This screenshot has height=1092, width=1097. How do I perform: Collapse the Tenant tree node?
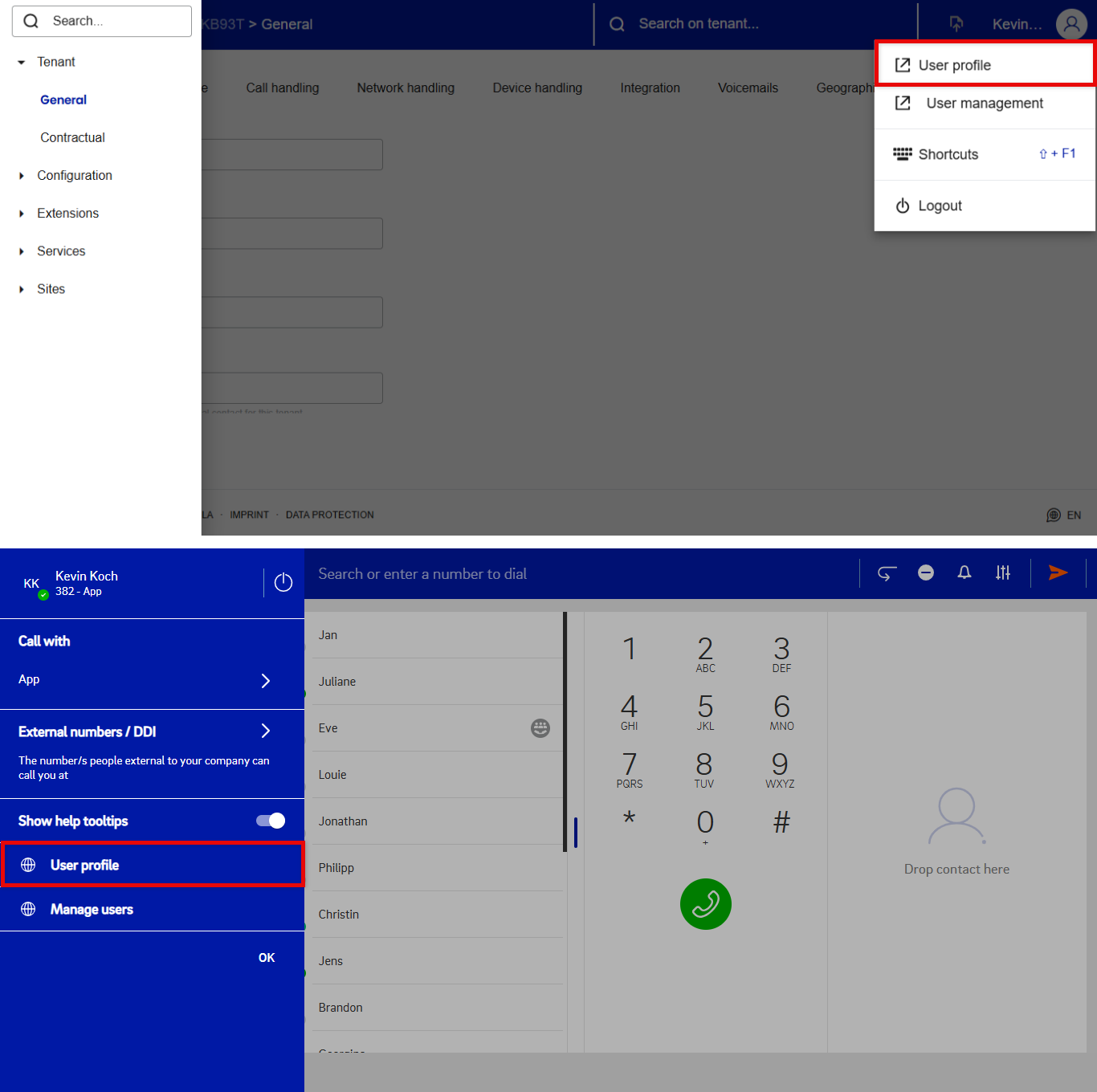click(22, 63)
